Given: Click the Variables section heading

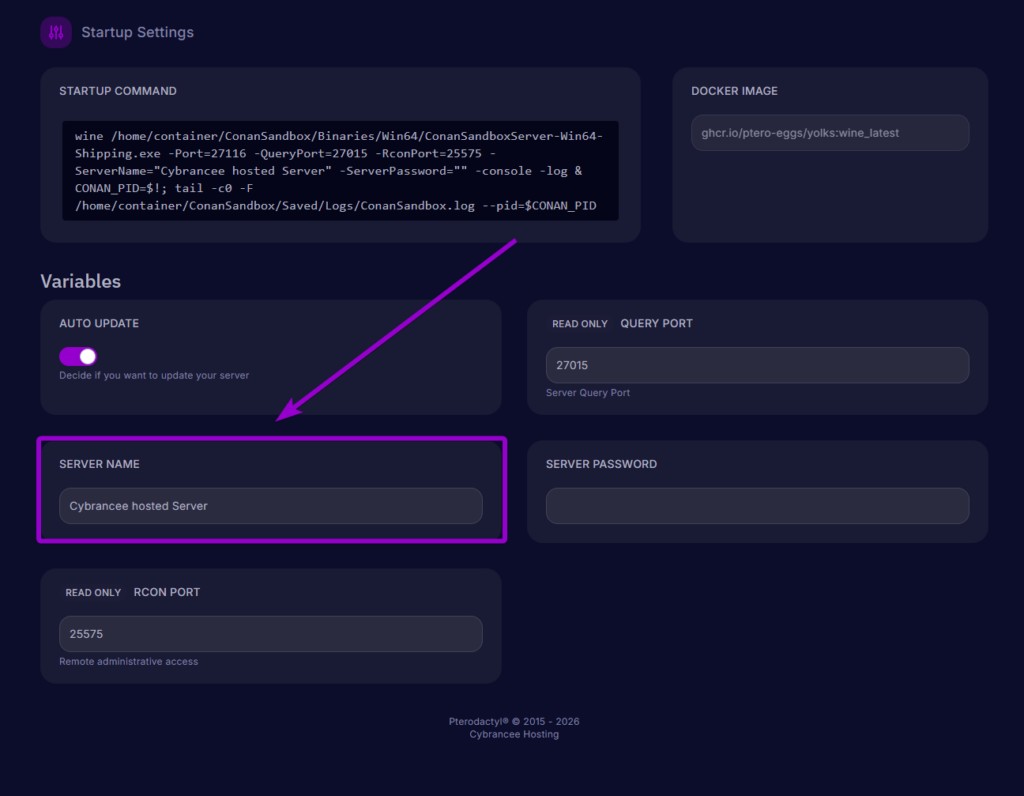Looking at the screenshot, I should (80, 281).
